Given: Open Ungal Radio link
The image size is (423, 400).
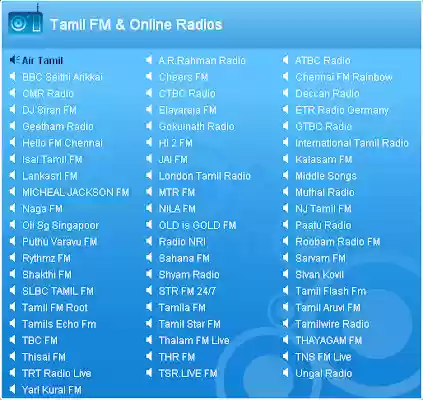Looking at the screenshot, I should coord(324,374).
